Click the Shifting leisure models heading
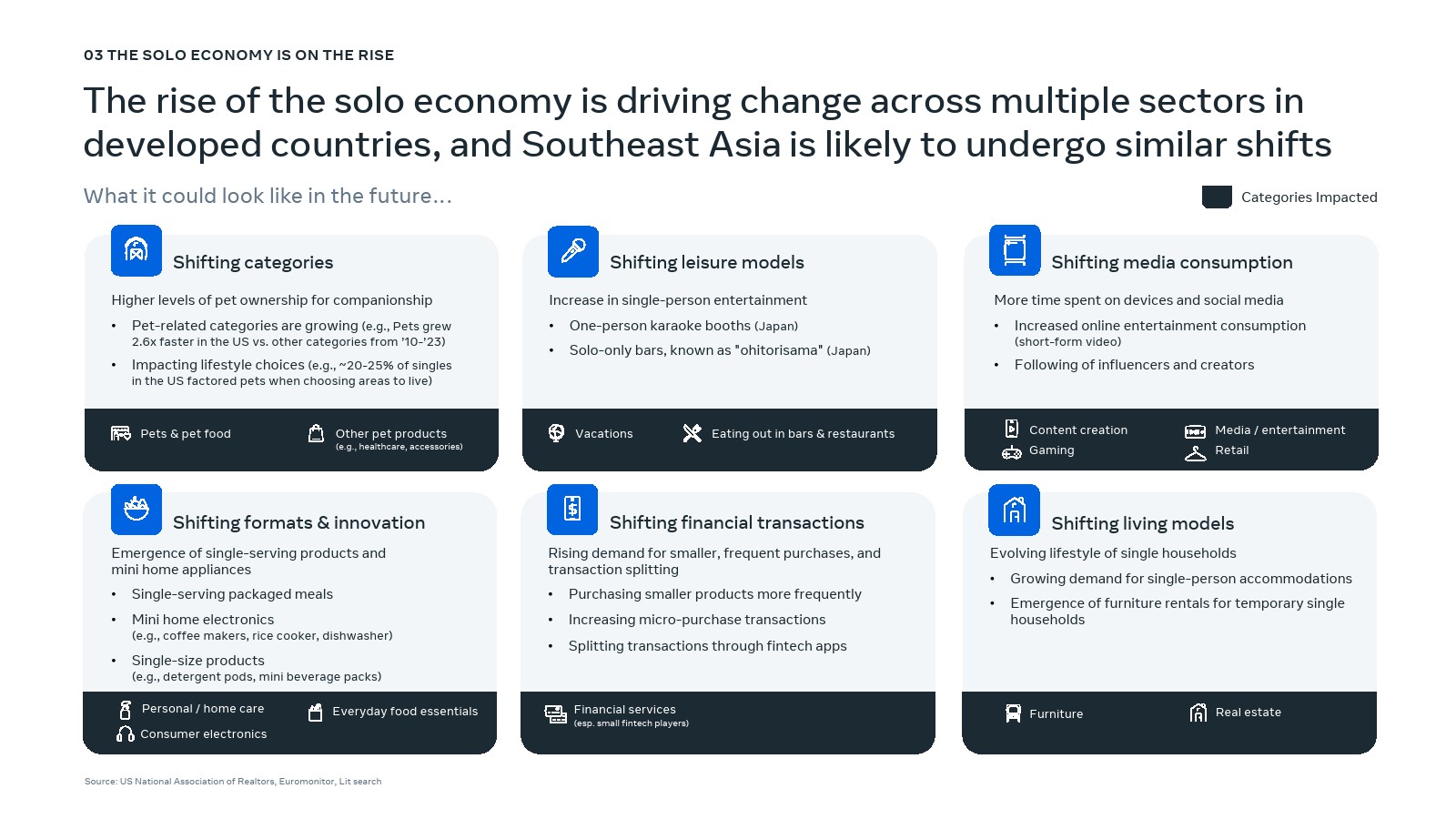The width and height of the screenshot is (1456, 819). [x=707, y=262]
